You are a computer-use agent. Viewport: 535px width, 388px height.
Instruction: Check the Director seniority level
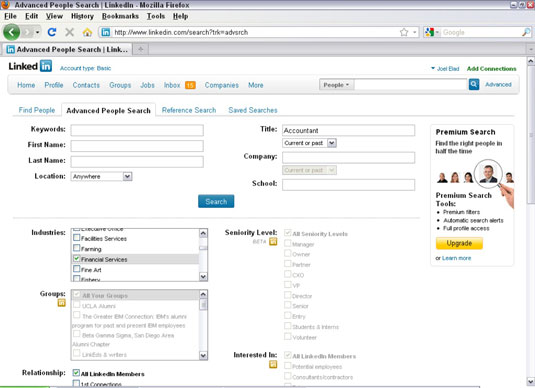coord(288,295)
